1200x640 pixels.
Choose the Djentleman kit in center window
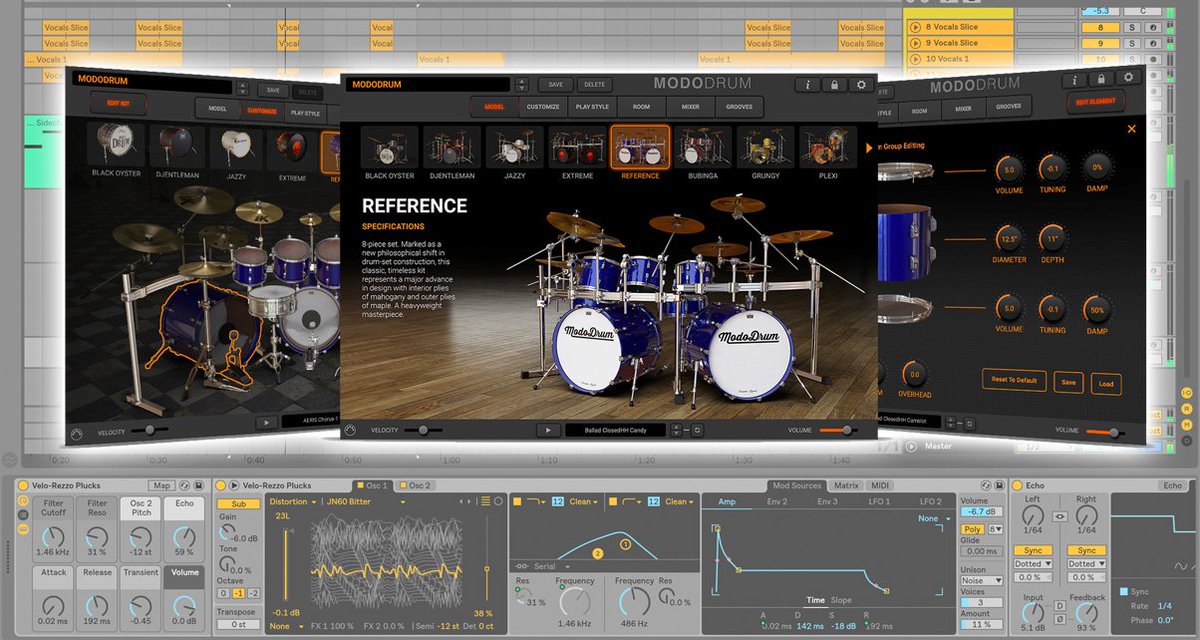452,152
